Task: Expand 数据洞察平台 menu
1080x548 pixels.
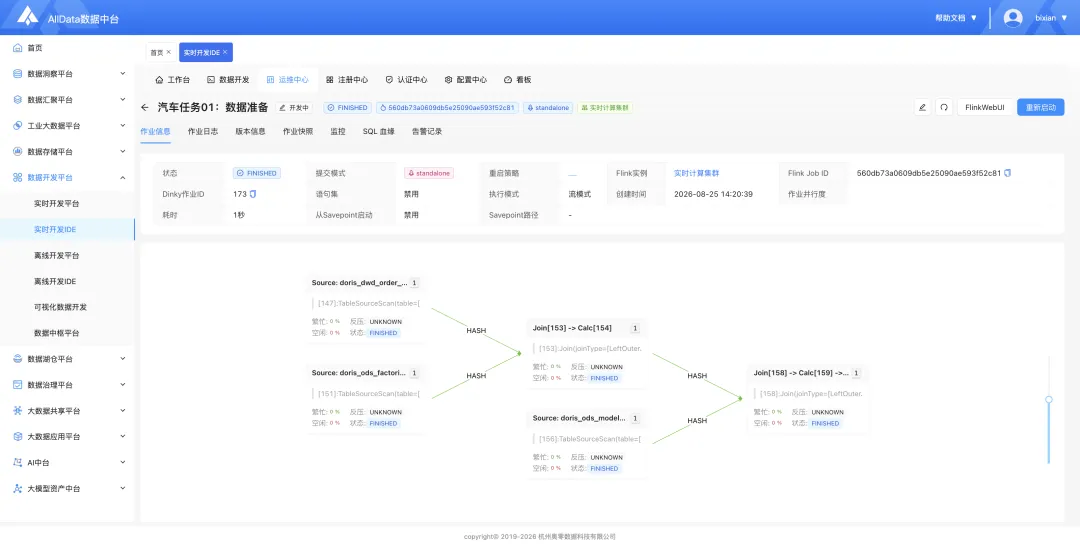Action: [67, 74]
